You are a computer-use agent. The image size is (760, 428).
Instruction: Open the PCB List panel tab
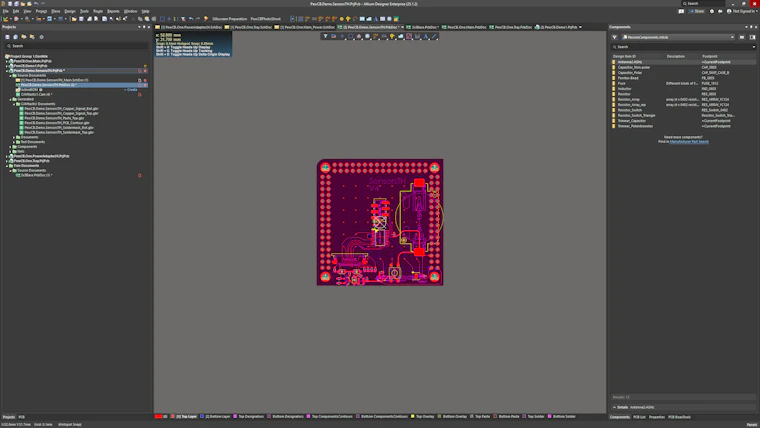639,417
